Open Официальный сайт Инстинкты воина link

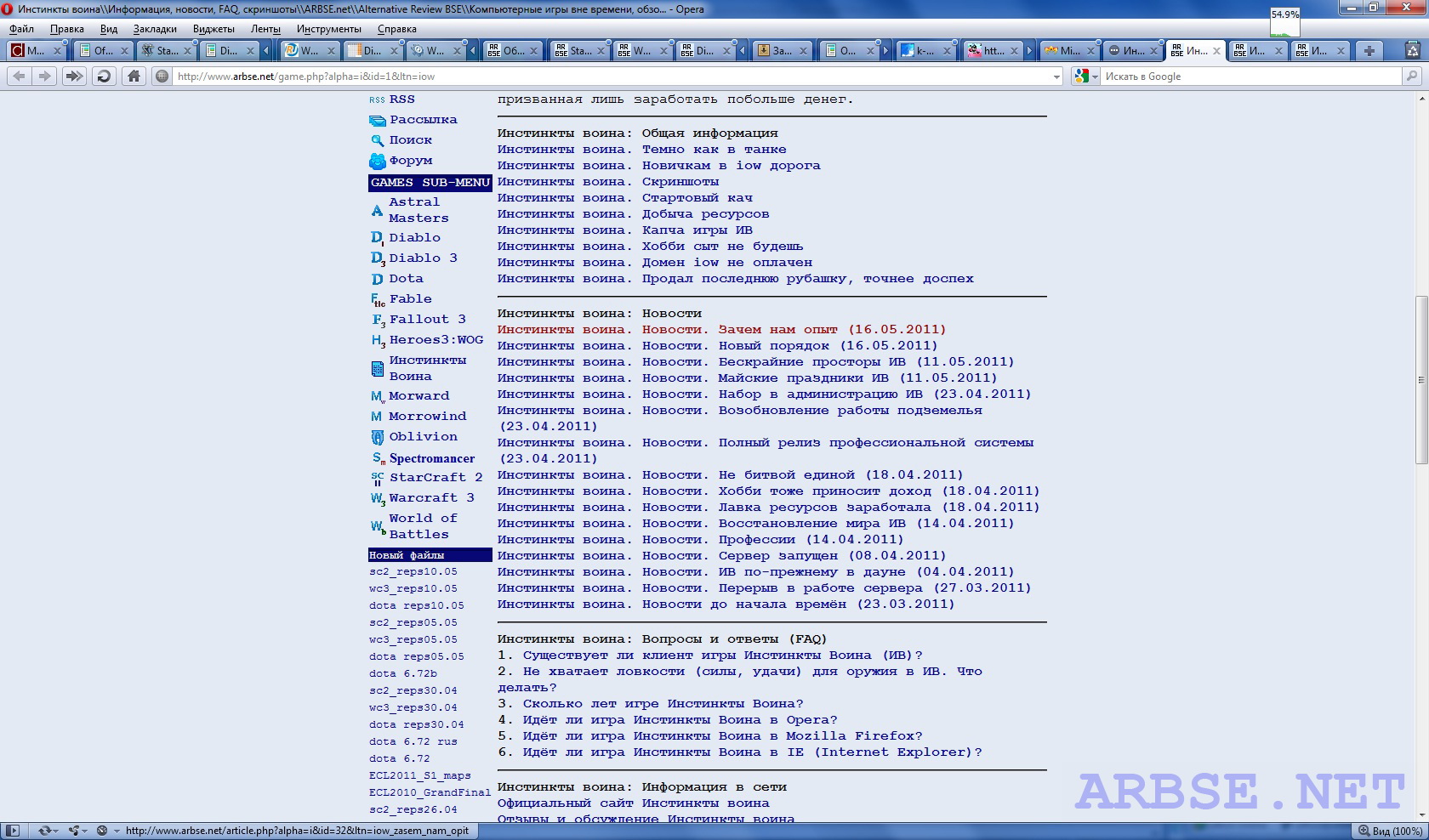[633, 803]
